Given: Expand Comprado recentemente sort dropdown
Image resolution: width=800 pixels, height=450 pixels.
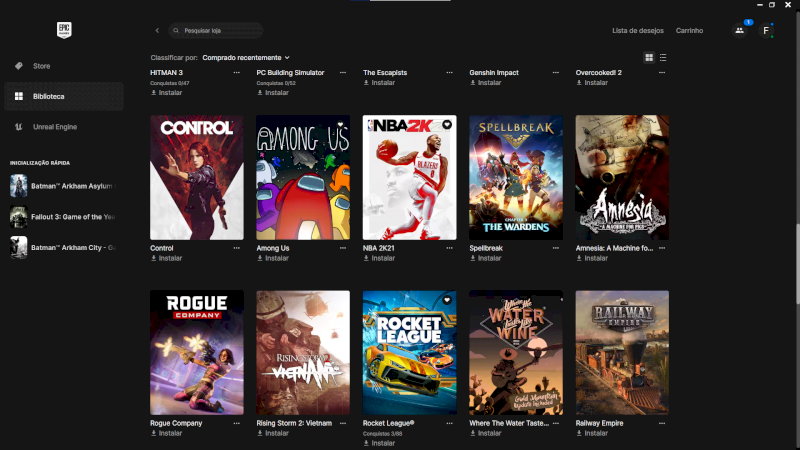Looking at the screenshot, I should 246,58.
